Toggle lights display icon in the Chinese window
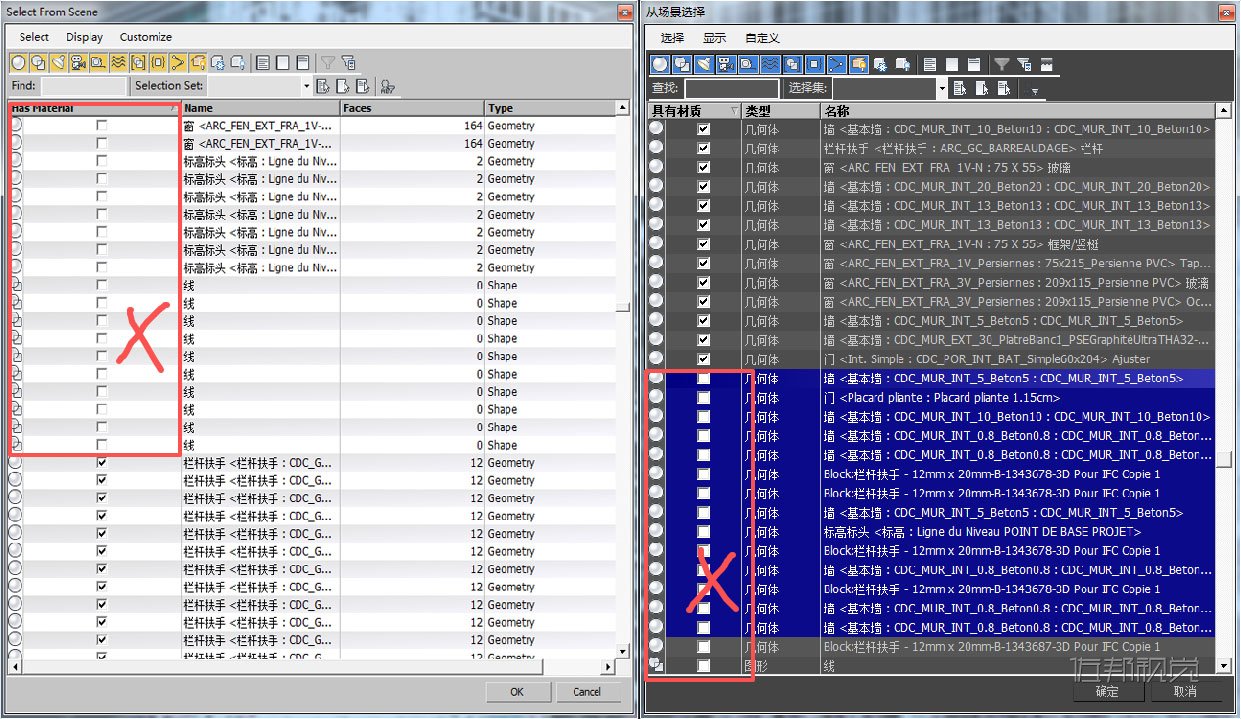The width and height of the screenshot is (1241, 719). point(704,64)
